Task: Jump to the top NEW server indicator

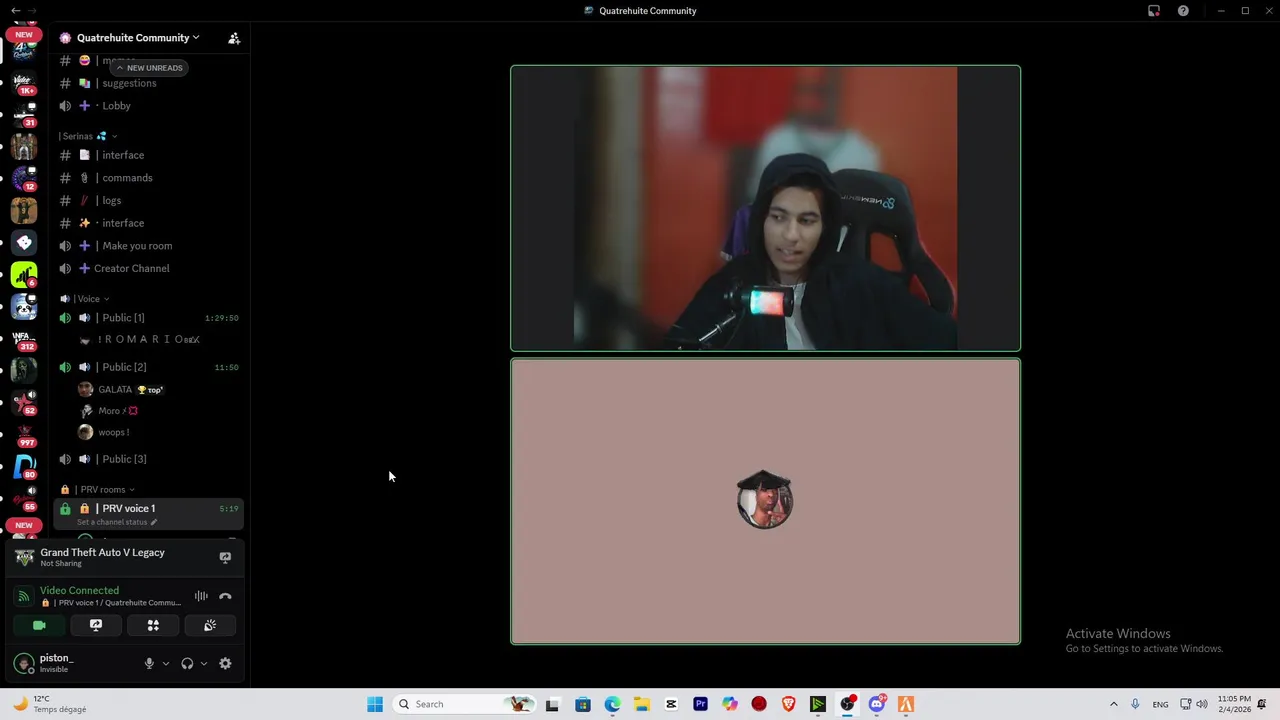Action: click(x=24, y=34)
